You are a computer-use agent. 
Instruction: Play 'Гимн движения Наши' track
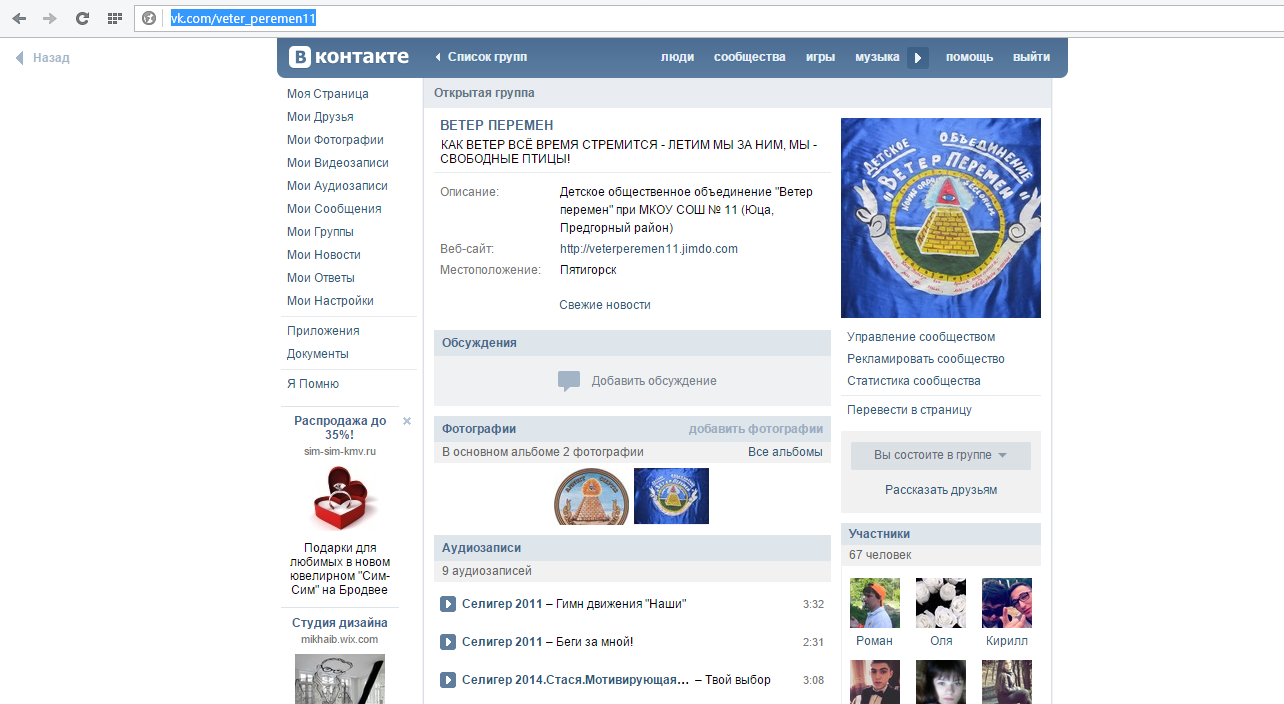click(448, 604)
